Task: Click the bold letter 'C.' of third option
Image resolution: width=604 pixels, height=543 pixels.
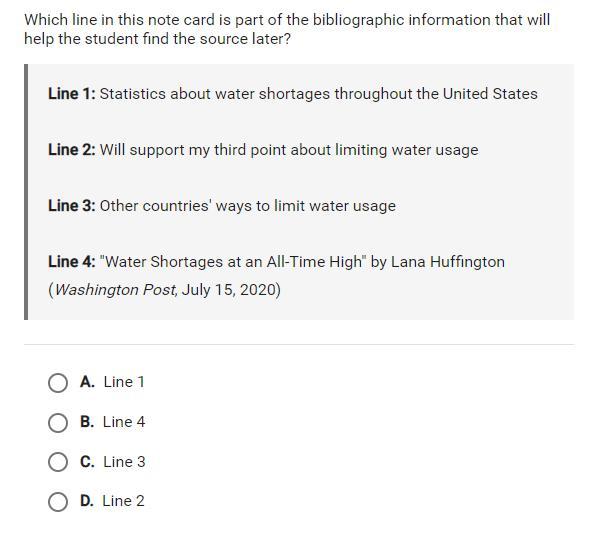Action: coord(87,462)
